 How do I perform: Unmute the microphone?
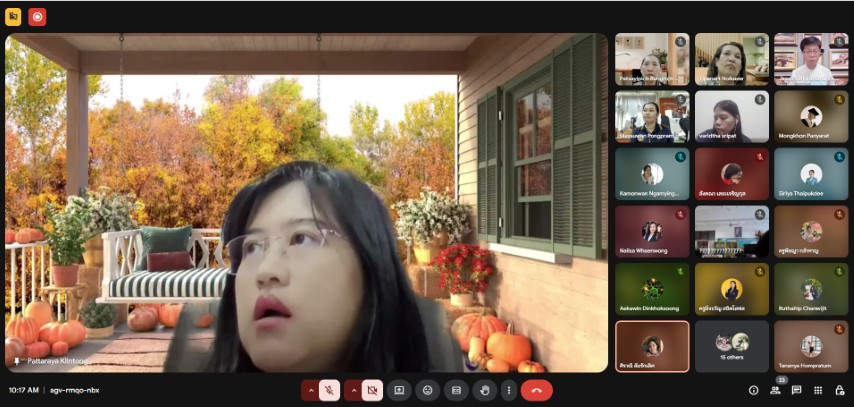[x=329, y=390]
